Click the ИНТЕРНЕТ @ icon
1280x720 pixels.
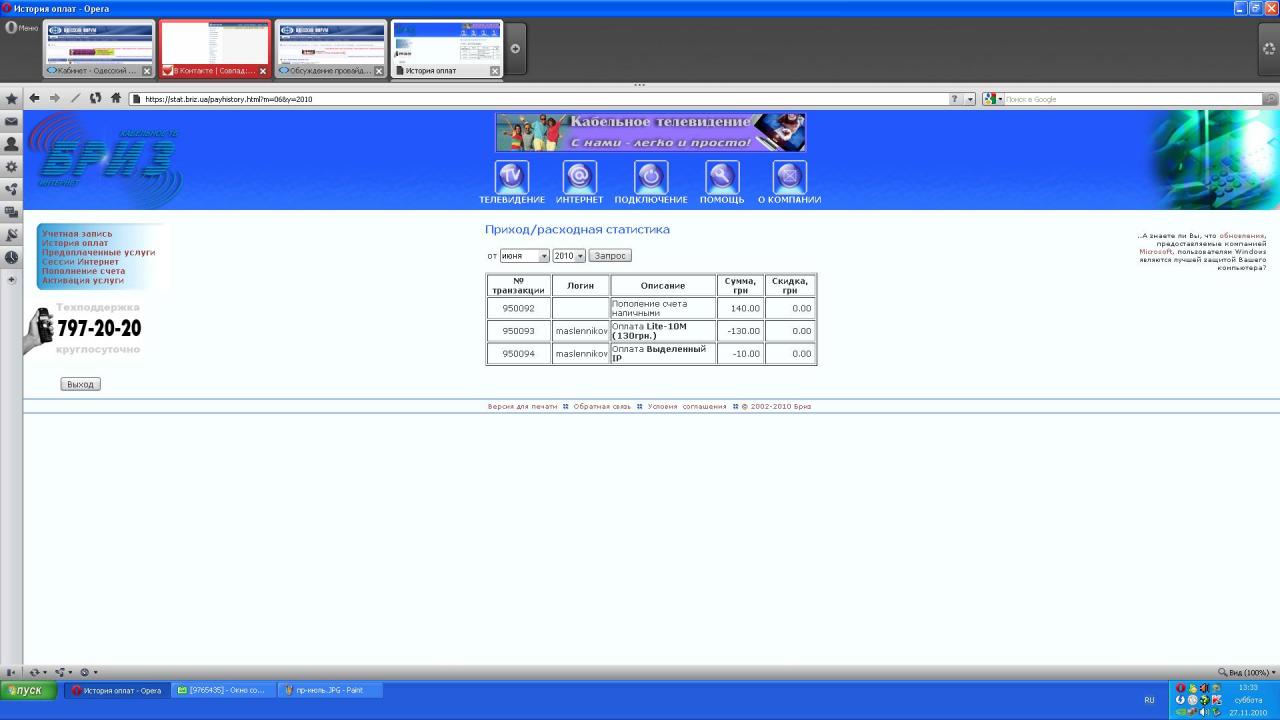click(x=580, y=177)
